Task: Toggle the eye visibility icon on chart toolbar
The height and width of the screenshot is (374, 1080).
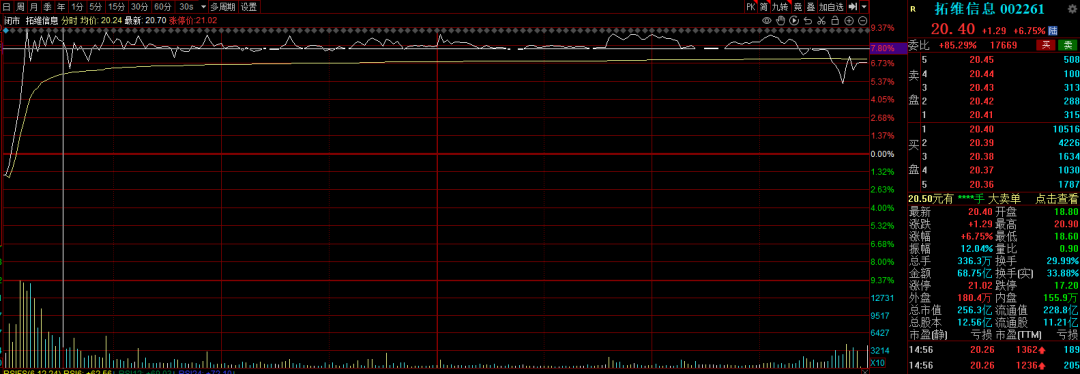Action: (767, 21)
